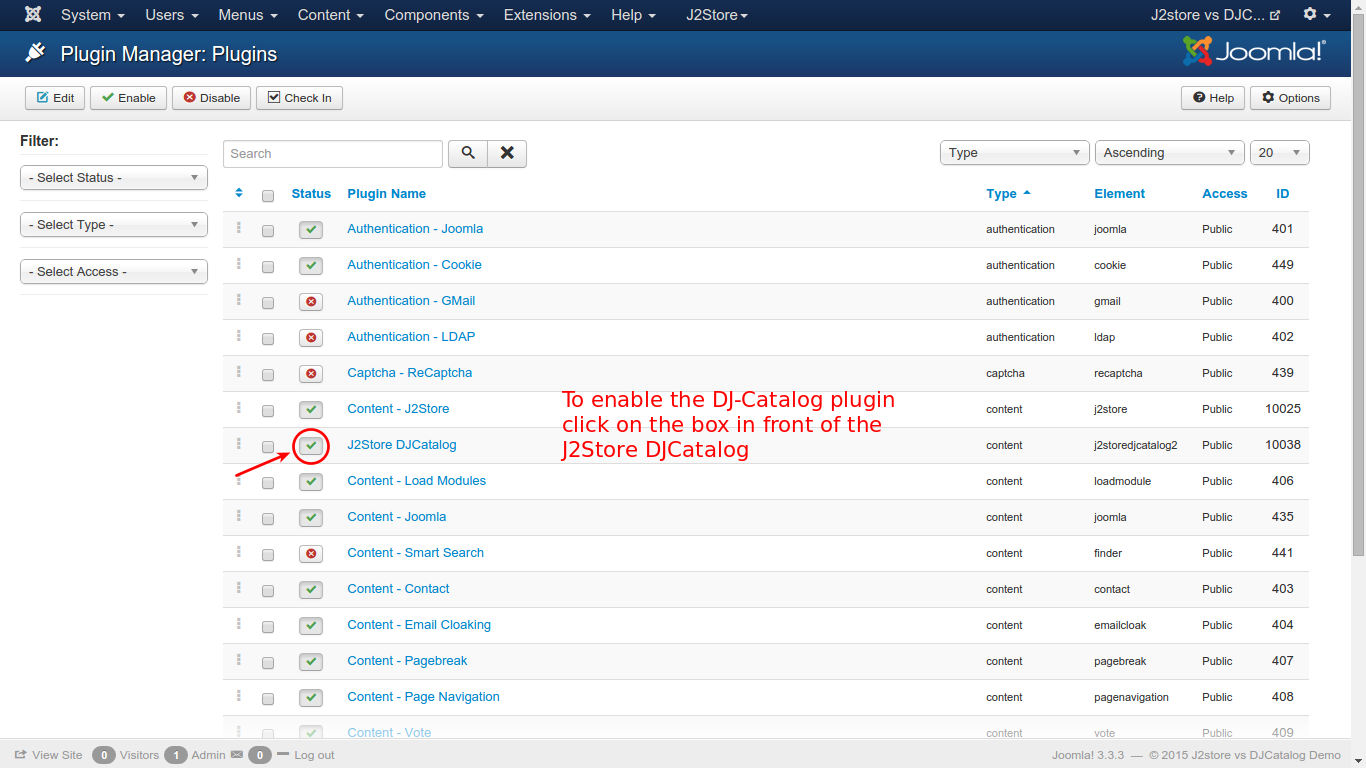
Task: Click the plug icon beside Plugin Manager title
Action: click(36, 53)
